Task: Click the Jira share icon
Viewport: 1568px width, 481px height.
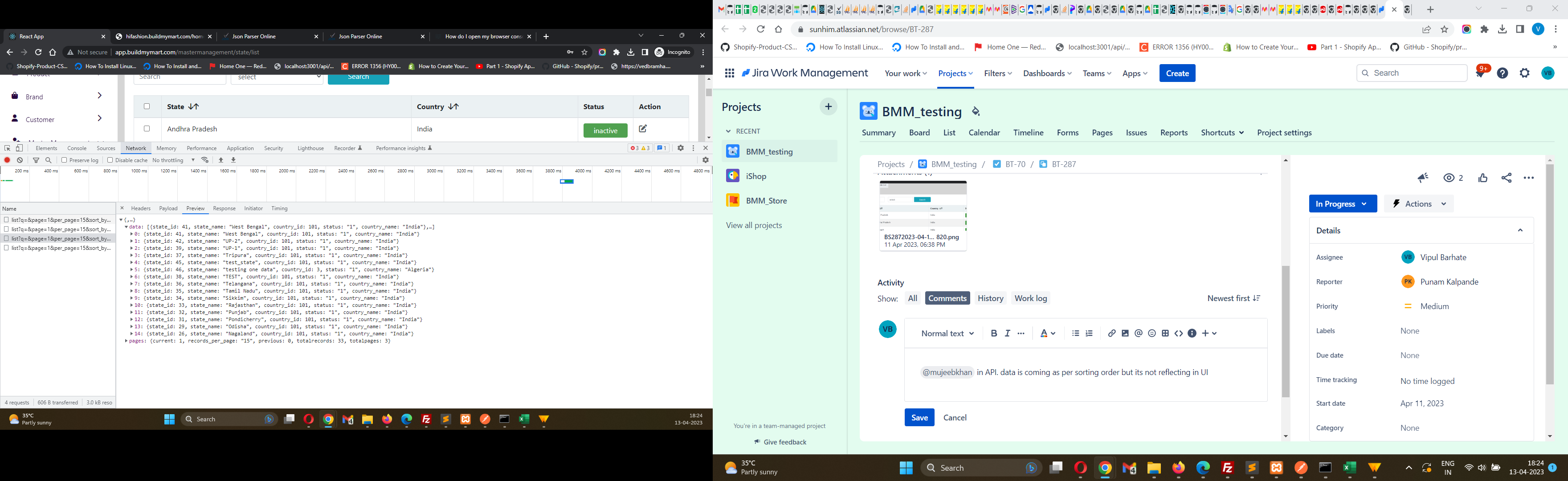Action: (1507, 178)
